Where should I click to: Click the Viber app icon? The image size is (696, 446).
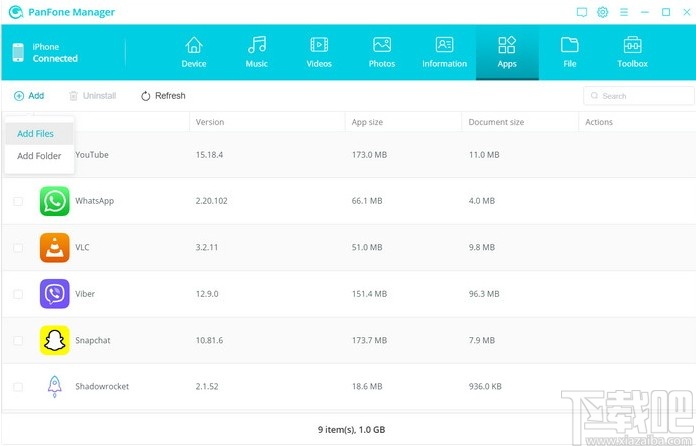click(x=55, y=294)
